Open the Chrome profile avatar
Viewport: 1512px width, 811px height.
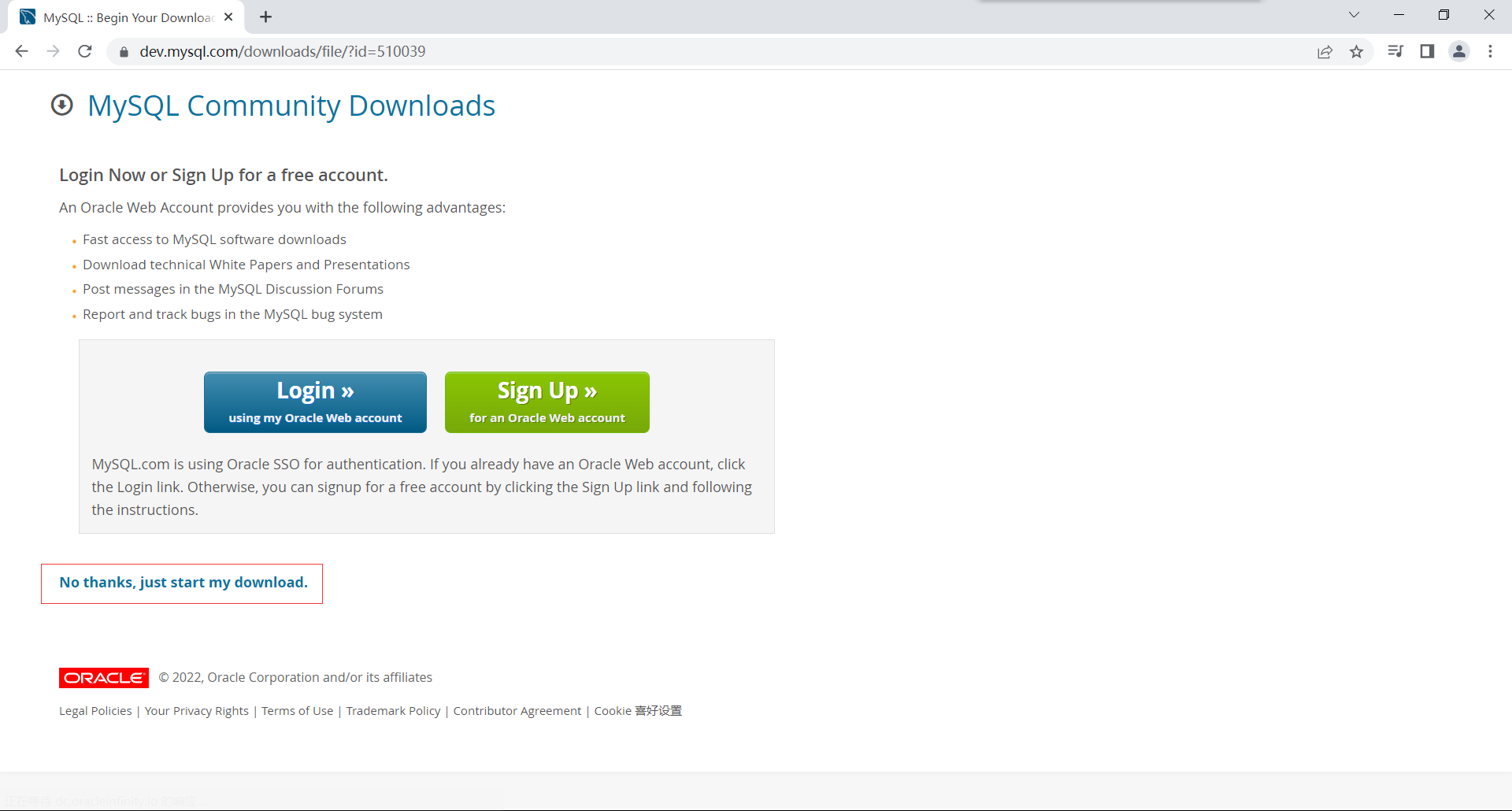pyautogui.click(x=1459, y=51)
